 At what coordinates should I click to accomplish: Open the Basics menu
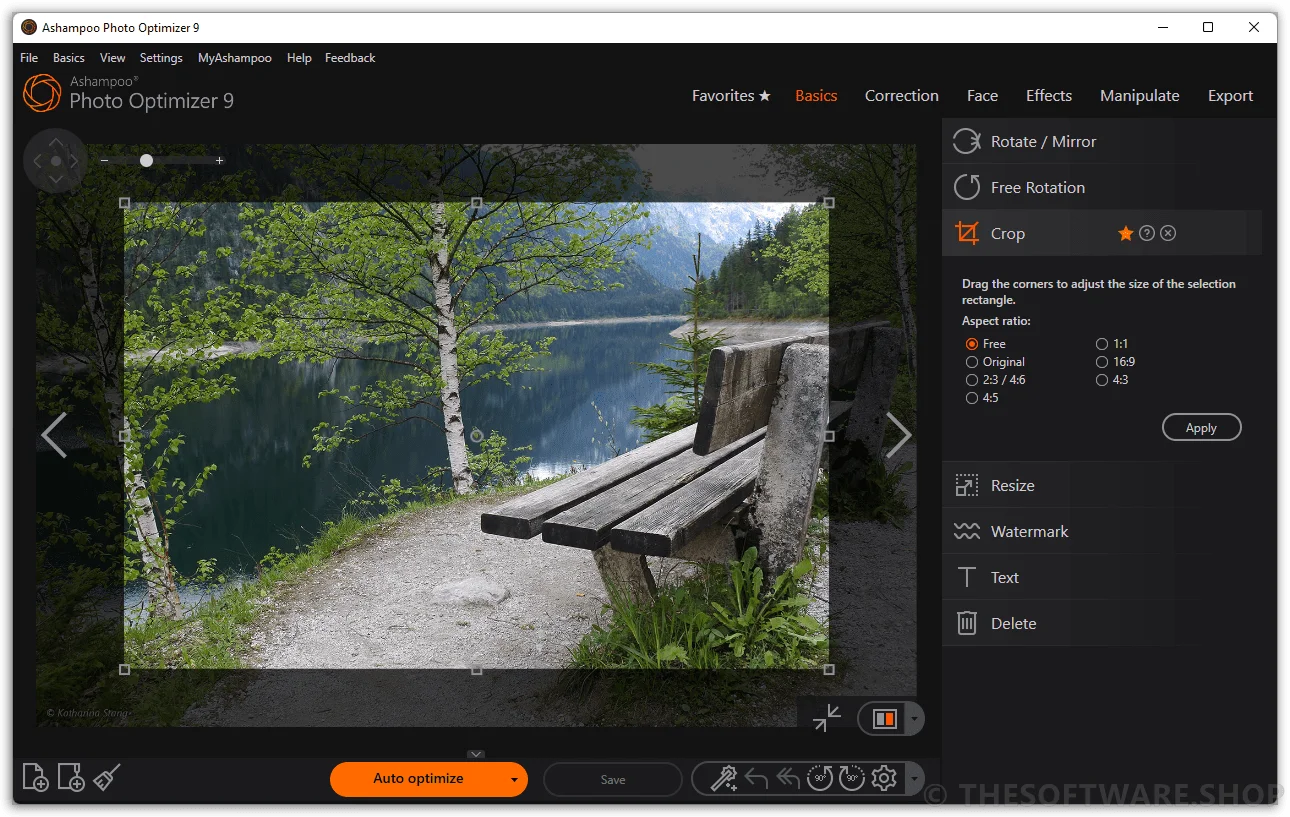click(x=69, y=58)
